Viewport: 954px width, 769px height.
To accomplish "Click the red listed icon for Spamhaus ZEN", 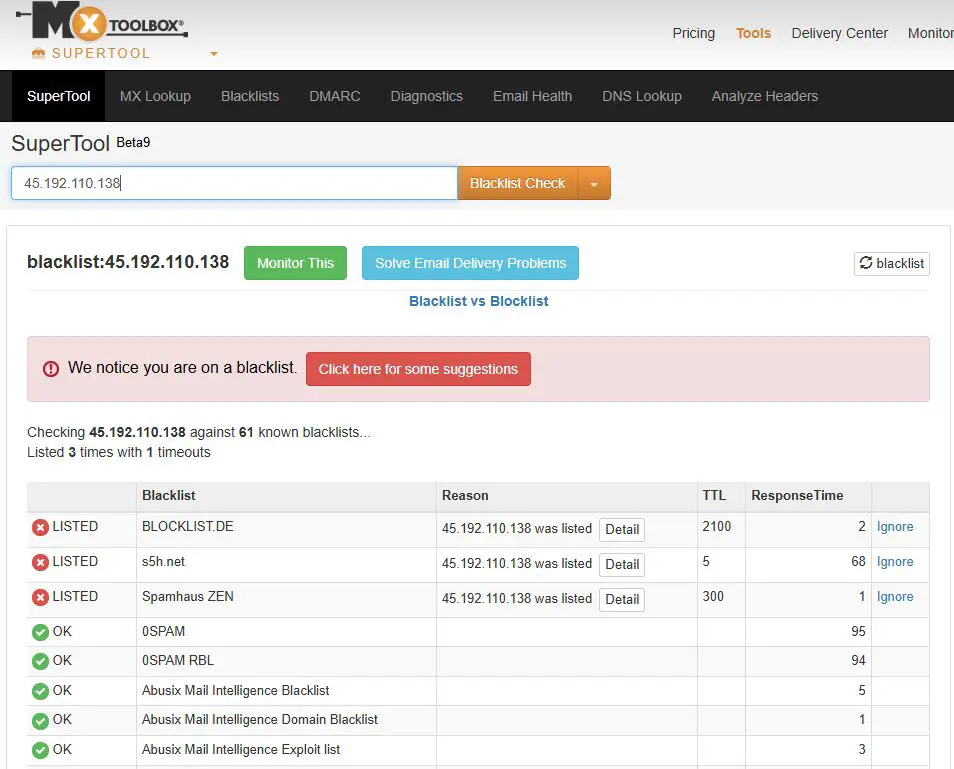I will [40, 597].
